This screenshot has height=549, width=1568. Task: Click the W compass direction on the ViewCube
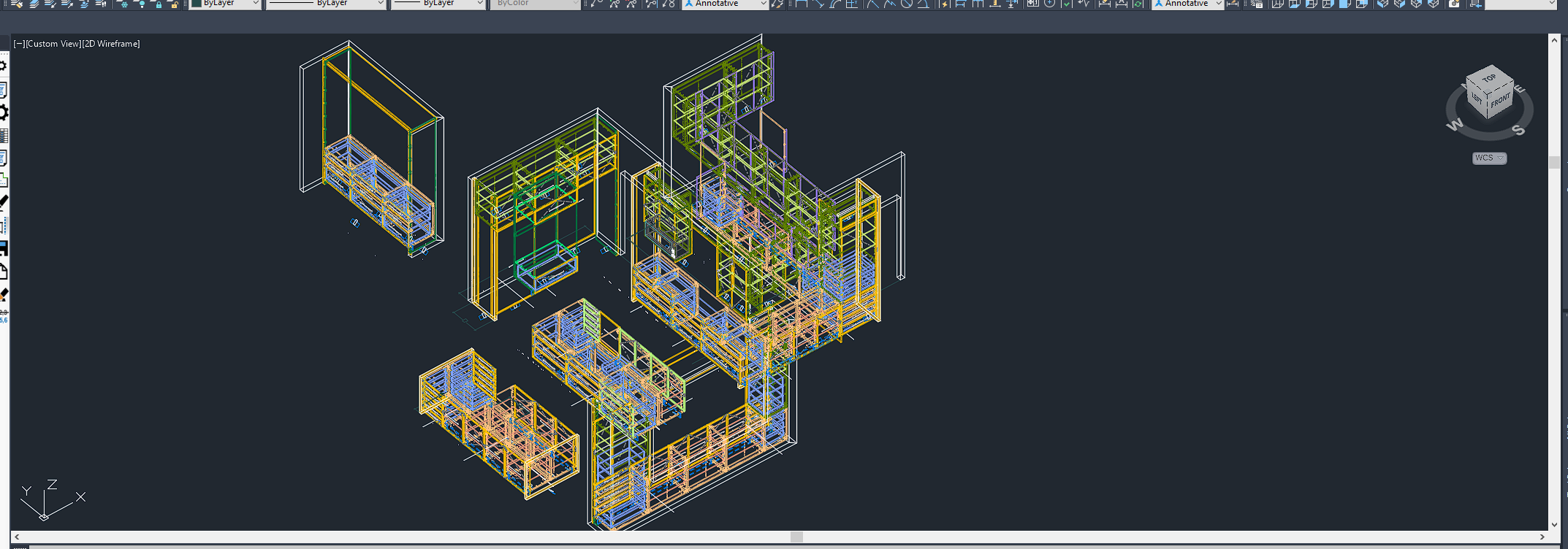pos(1455,124)
